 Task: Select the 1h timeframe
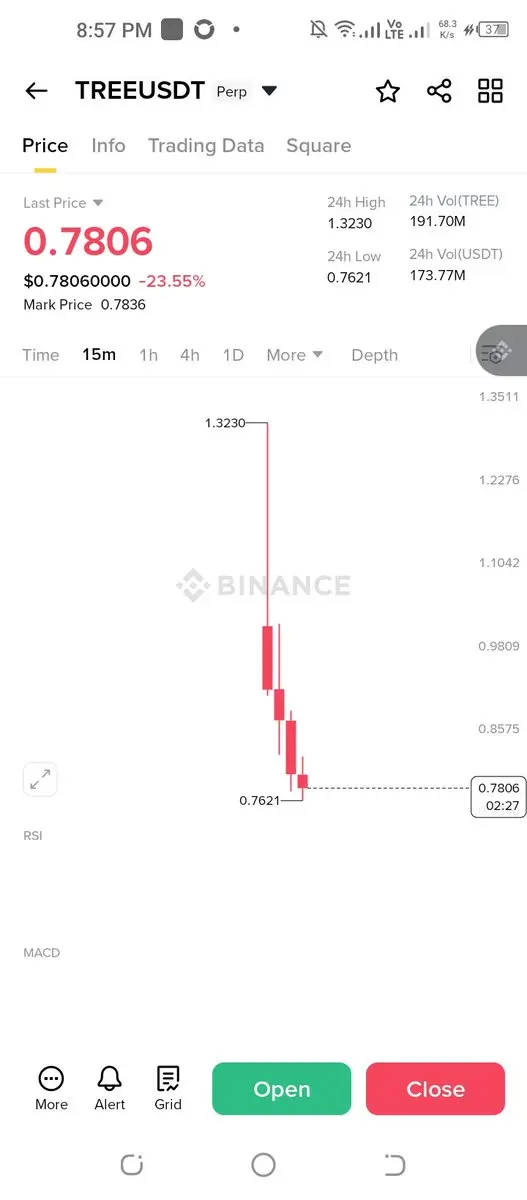coord(148,355)
